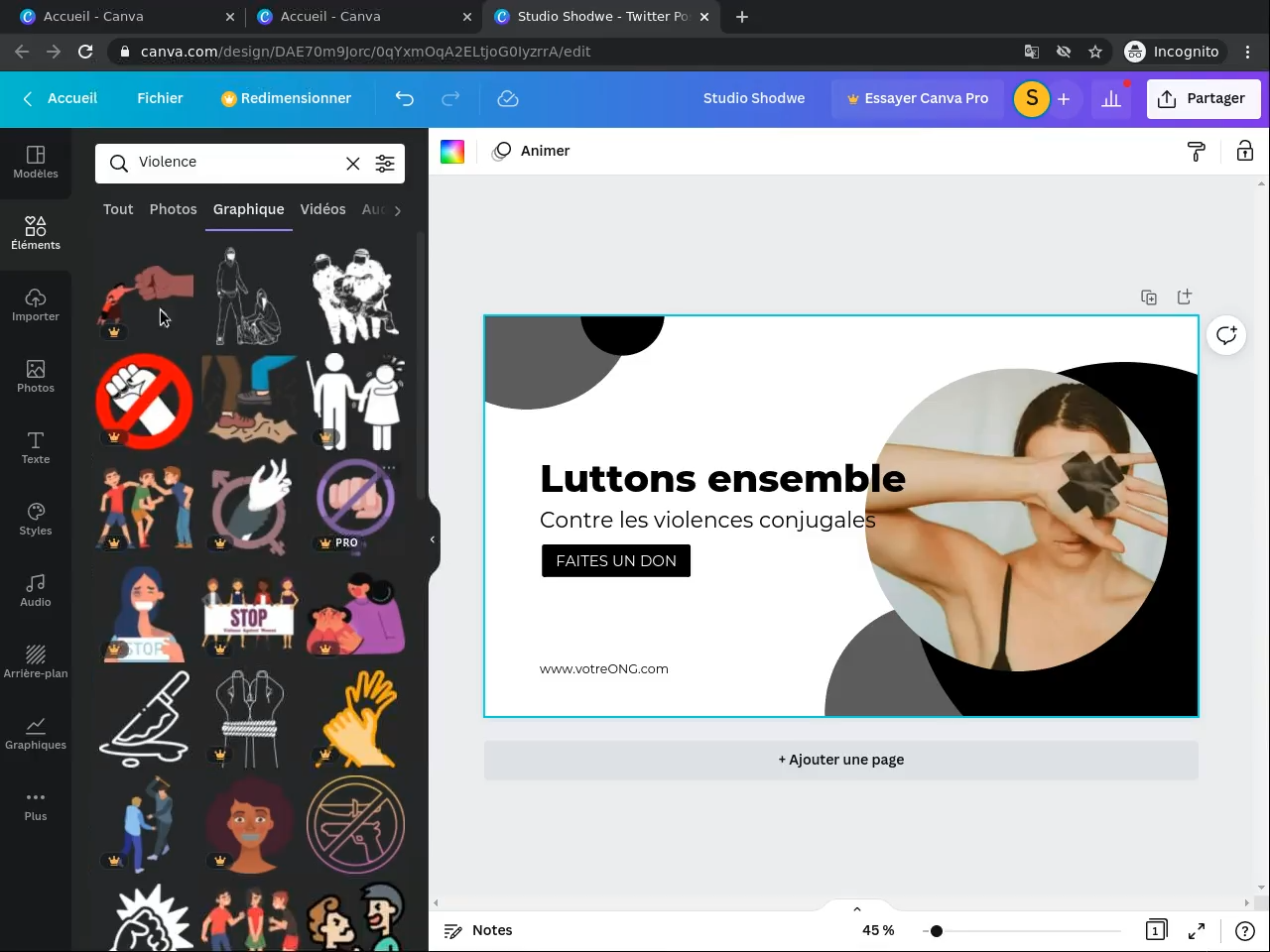Select the no-fist prohibition sign graphic

pyautogui.click(x=145, y=401)
